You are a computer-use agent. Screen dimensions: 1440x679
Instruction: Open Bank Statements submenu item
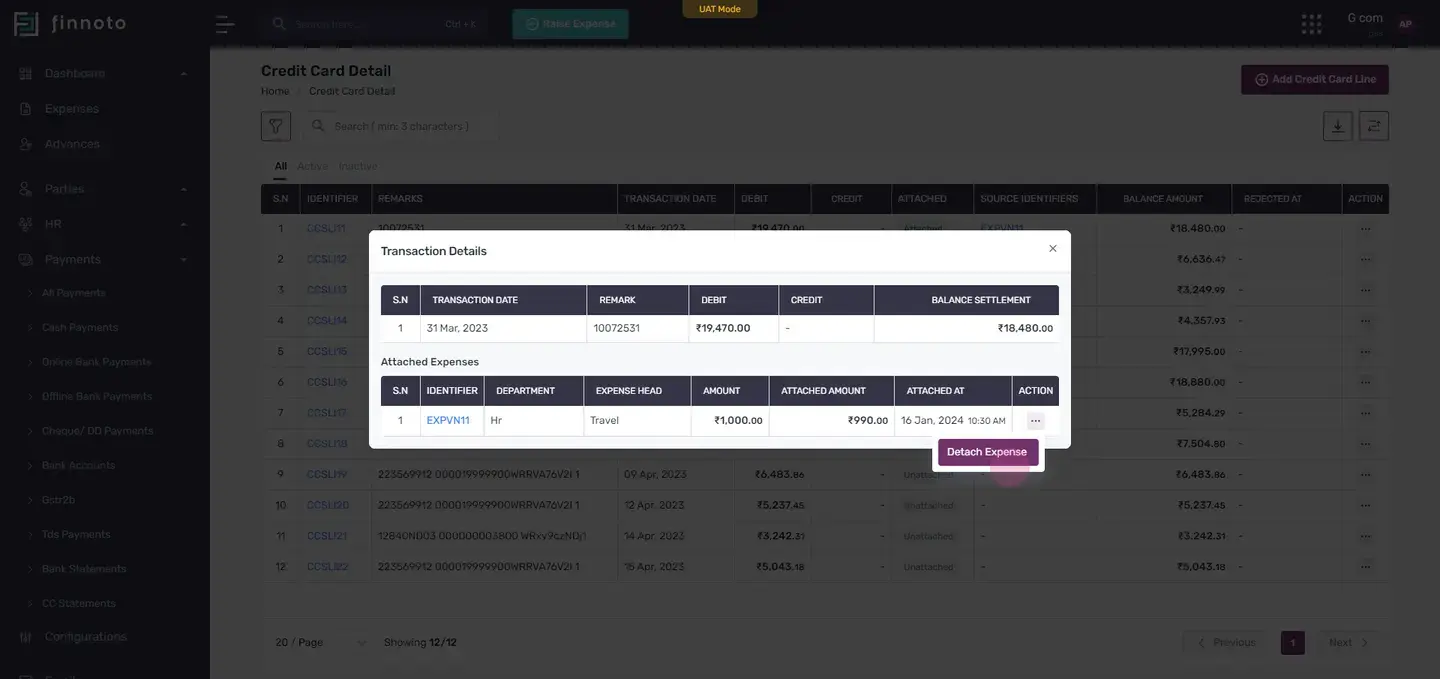pos(84,569)
